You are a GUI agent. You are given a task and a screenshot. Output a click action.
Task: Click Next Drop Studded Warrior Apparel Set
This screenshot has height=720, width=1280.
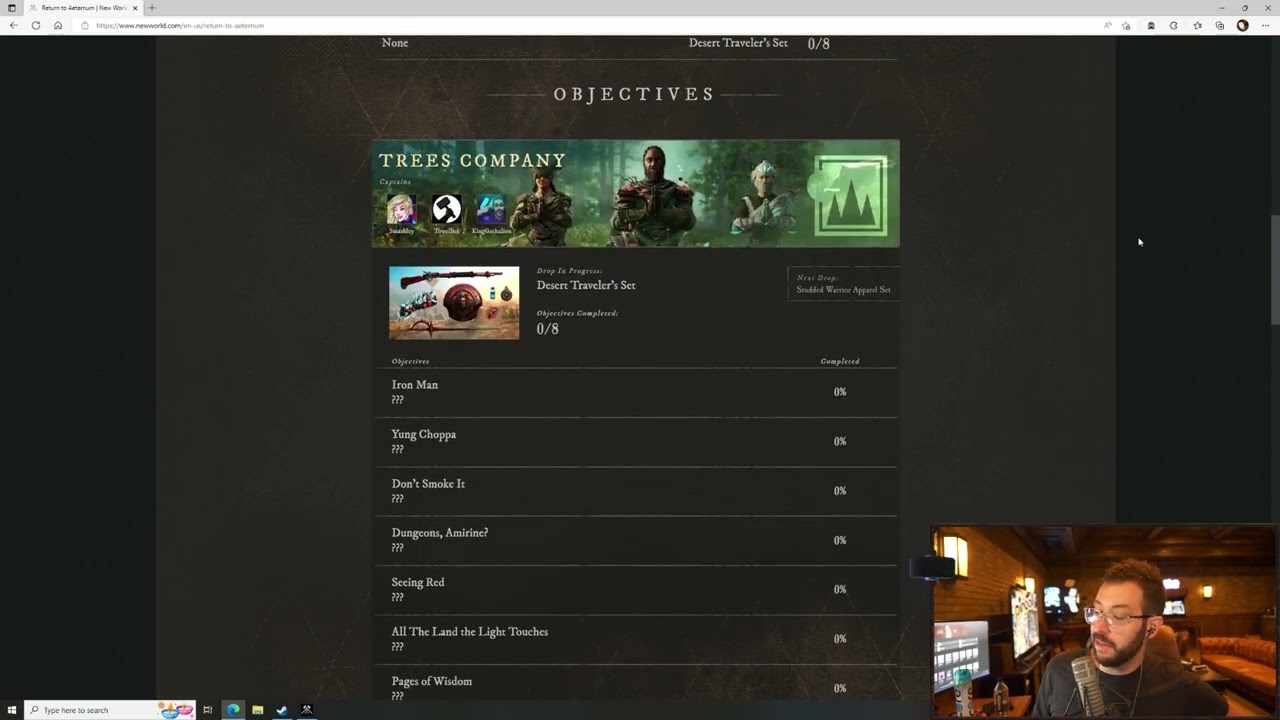tap(843, 284)
